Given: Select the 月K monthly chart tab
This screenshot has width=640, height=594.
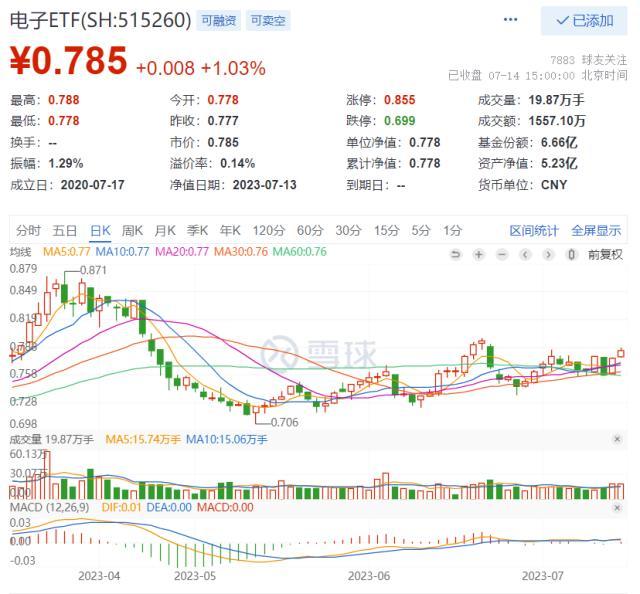Looking at the screenshot, I should pyautogui.click(x=164, y=231).
